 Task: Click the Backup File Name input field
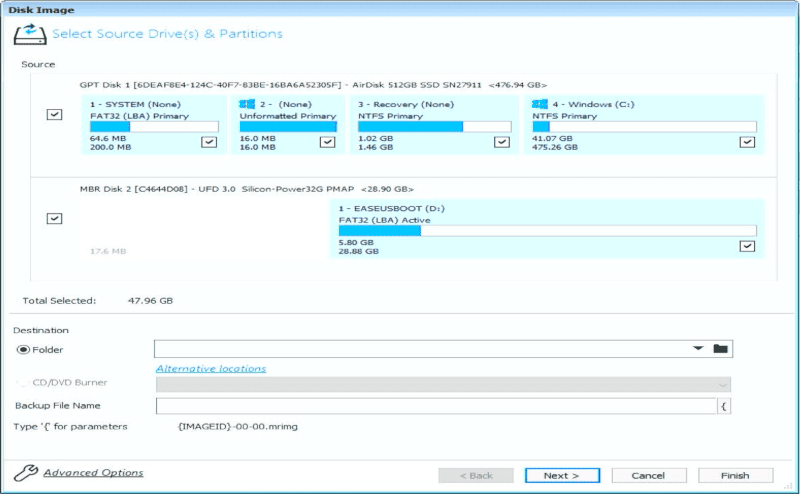tap(436, 406)
